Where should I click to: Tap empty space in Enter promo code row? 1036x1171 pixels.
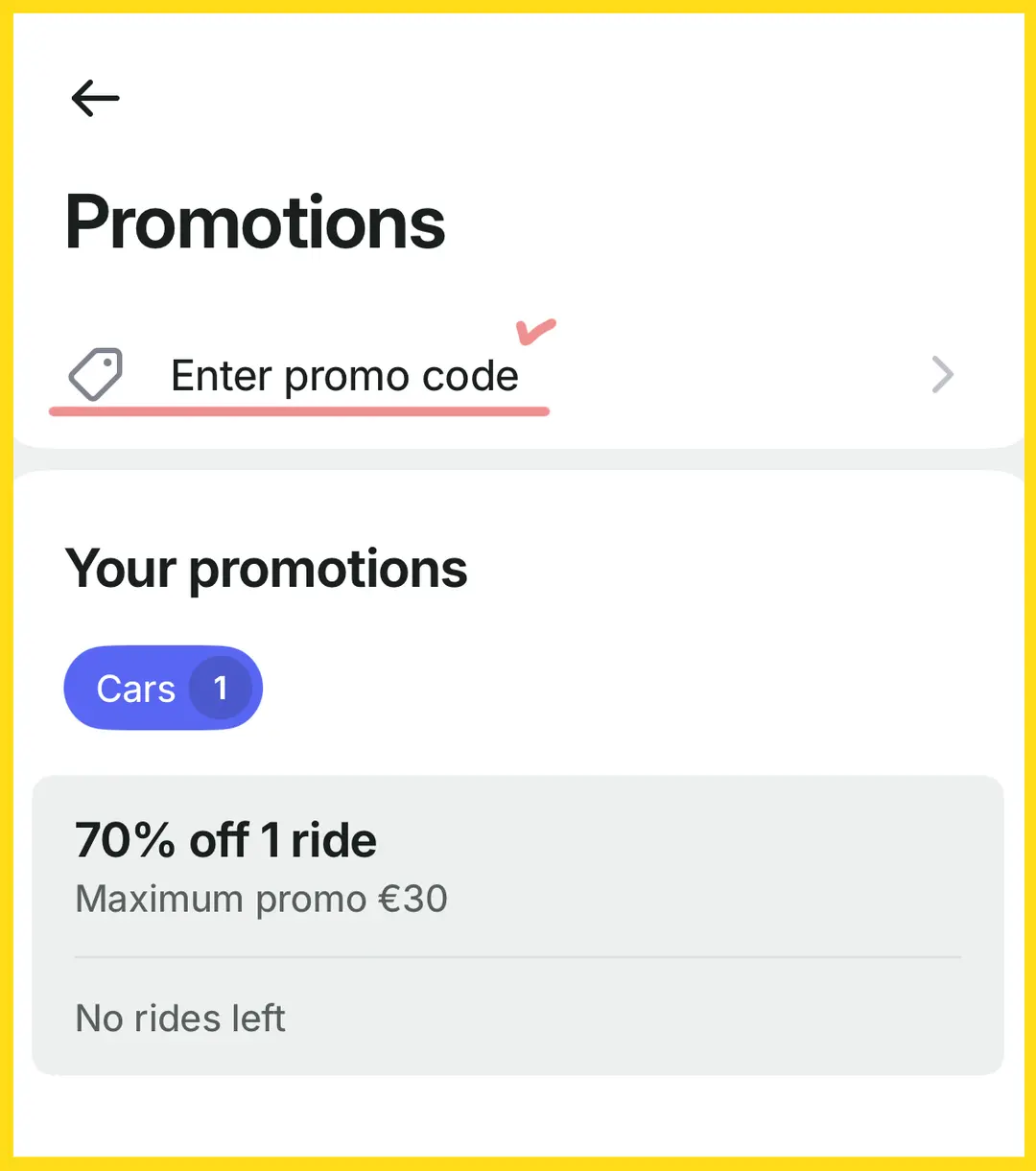pos(729,375)
